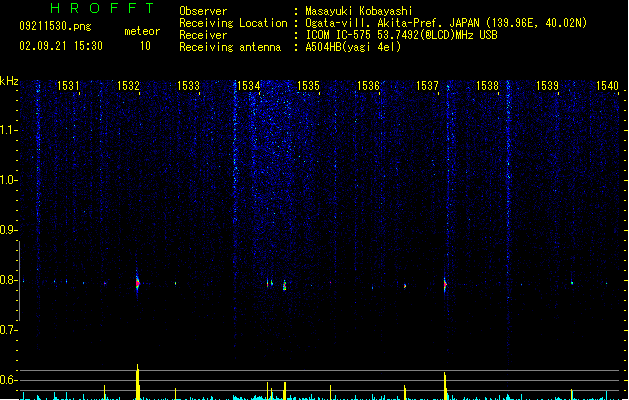629x400 pixels.
Task: Click the 1533 time axis marker
Action: click(188, 85)
